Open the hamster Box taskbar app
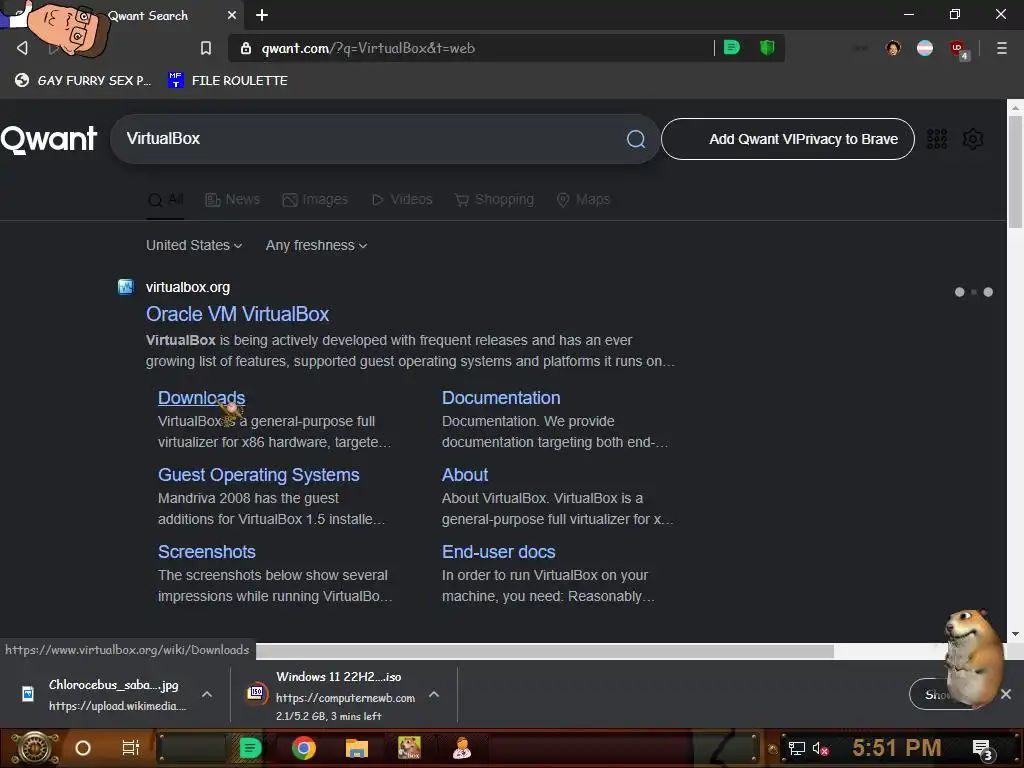This screenshot has height=768, width=1024. [409, 748]
